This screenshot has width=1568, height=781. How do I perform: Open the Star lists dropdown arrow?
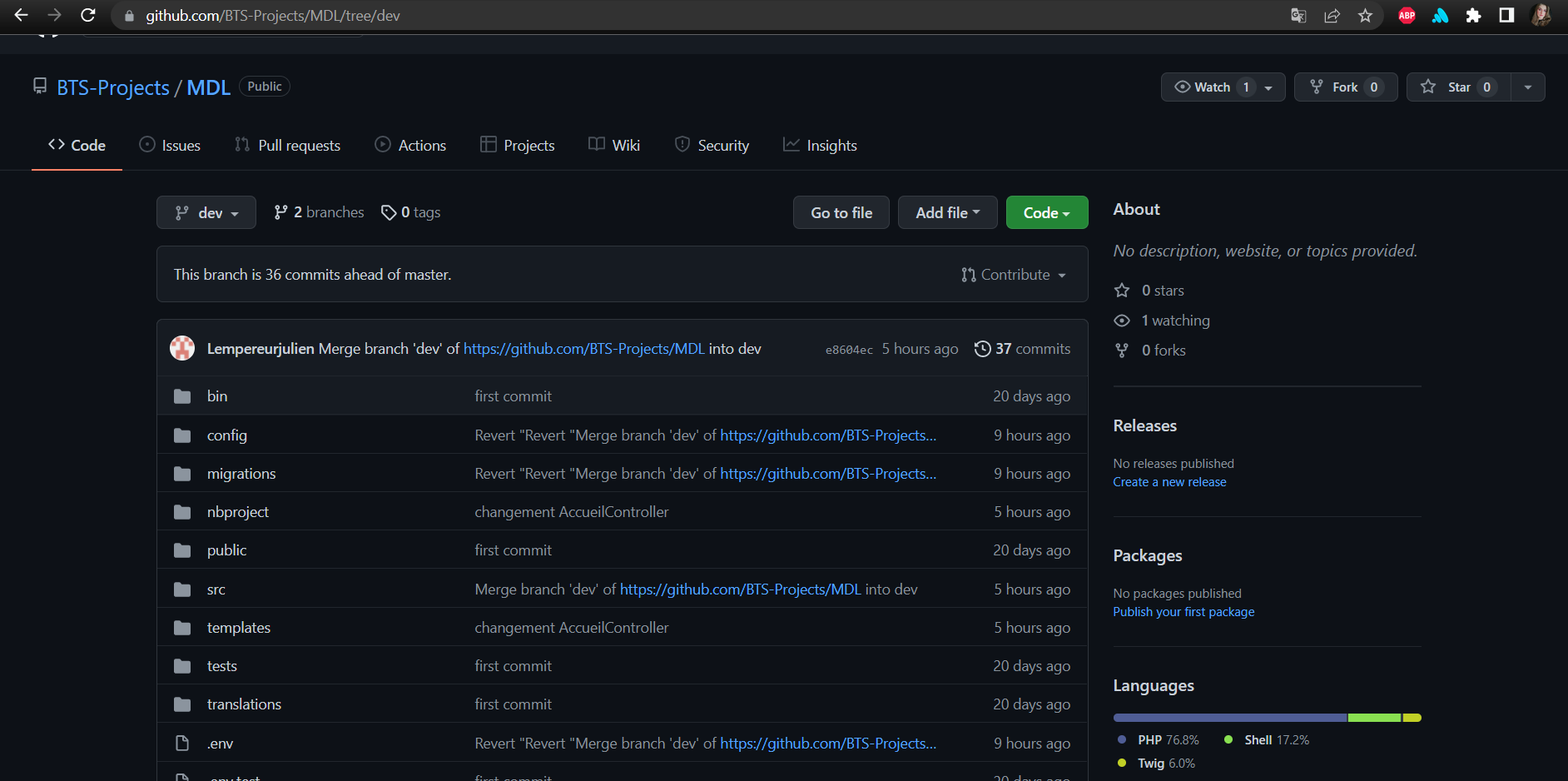(1528, 87)
